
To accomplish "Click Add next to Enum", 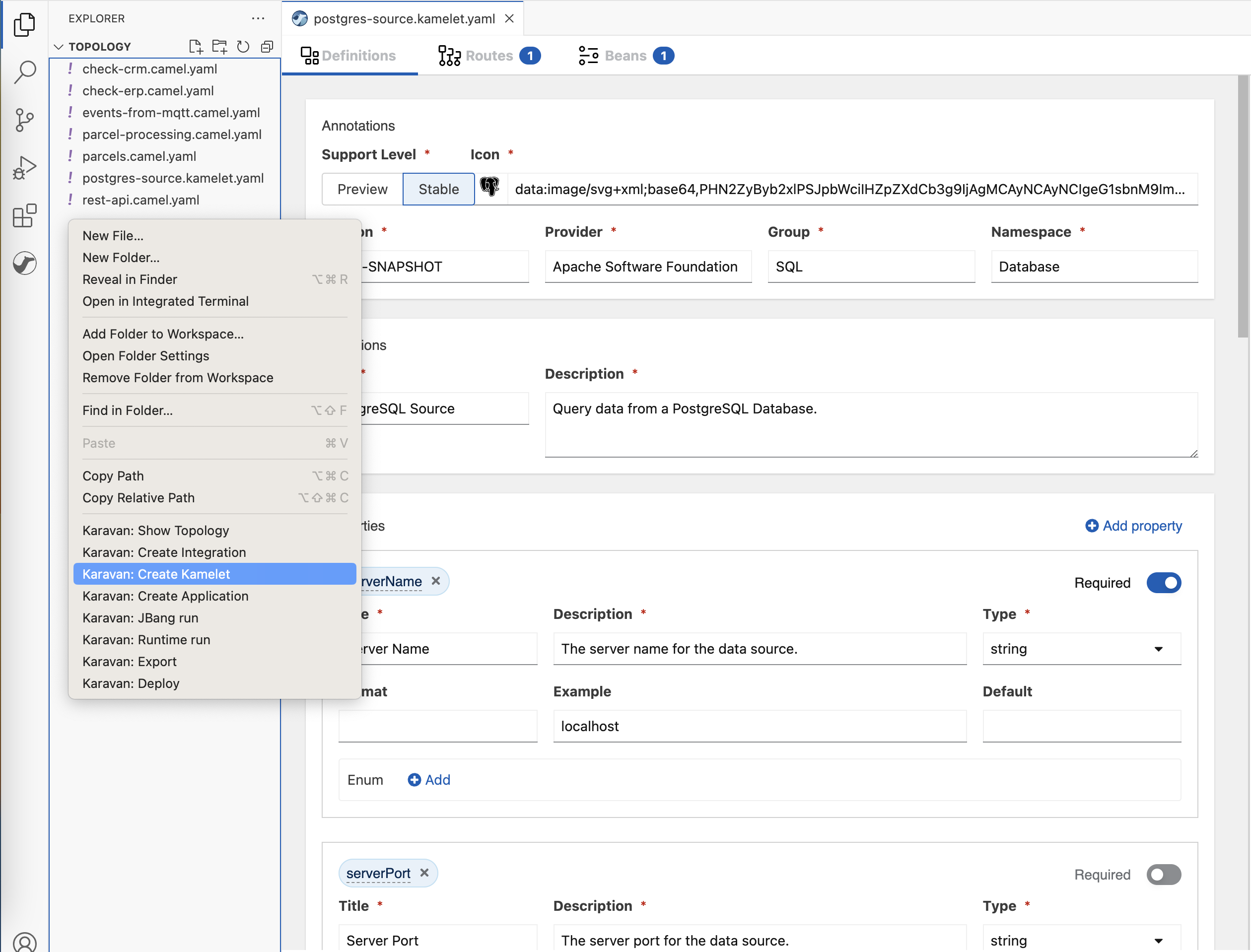I will 429,780.
